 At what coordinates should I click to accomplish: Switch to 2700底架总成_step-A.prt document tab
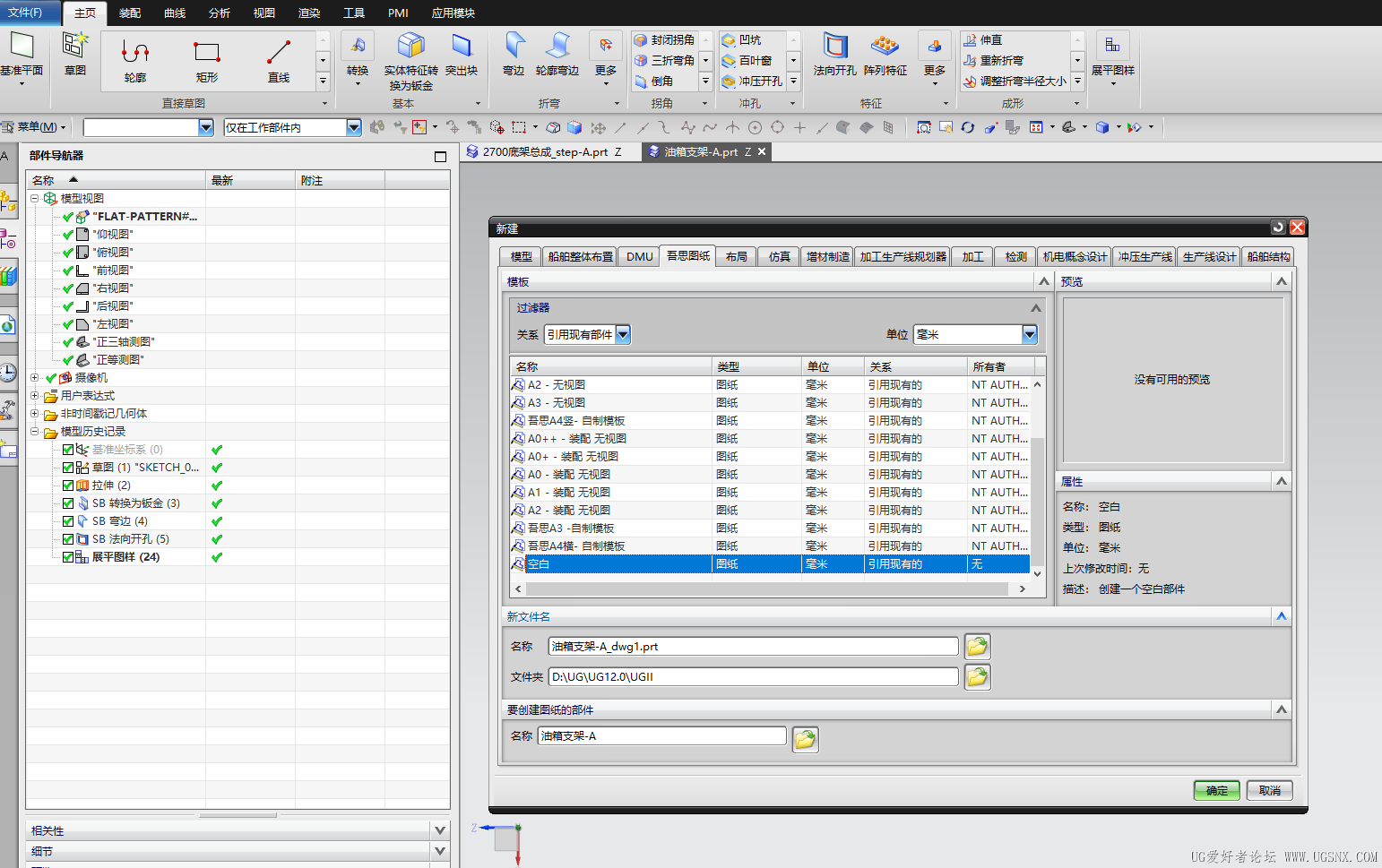(x=544, y=152)
